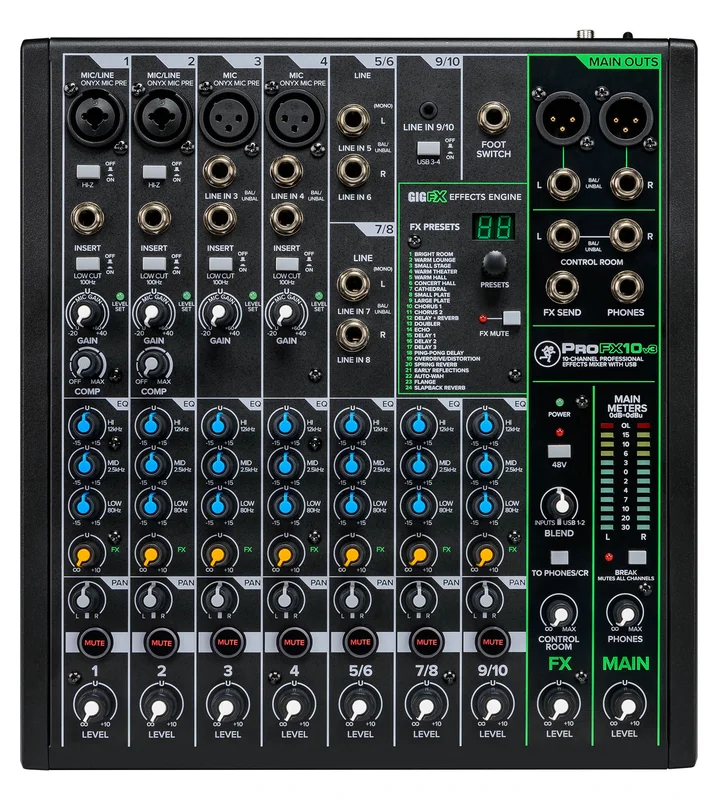Toggle the FX MUTE button
This screenshot has height=800, width=718.
(x=511, y=318)
